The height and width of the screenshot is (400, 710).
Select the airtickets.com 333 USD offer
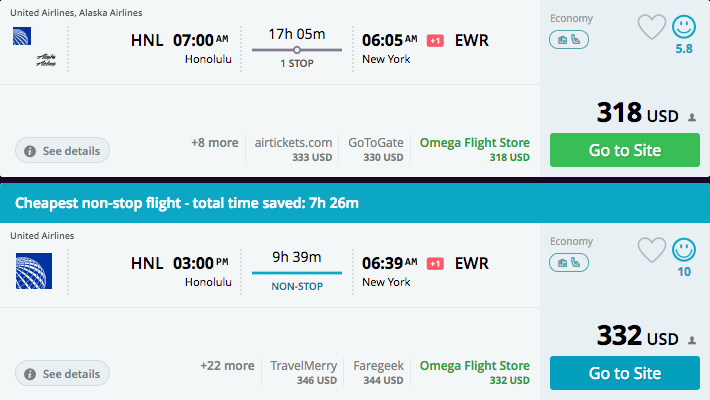[x=293, y=149]
